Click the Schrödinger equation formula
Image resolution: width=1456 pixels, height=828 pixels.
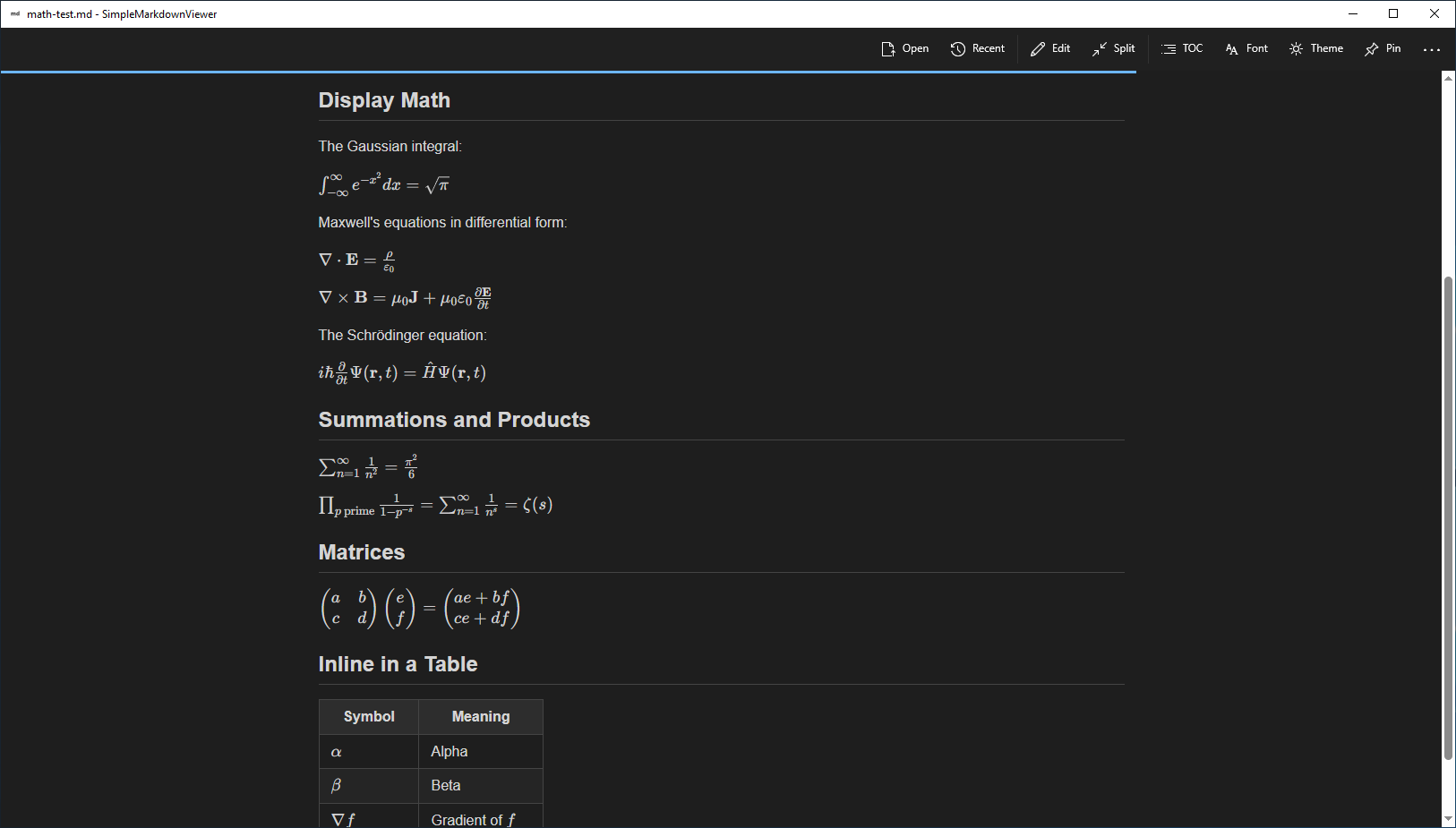point(402,372)
